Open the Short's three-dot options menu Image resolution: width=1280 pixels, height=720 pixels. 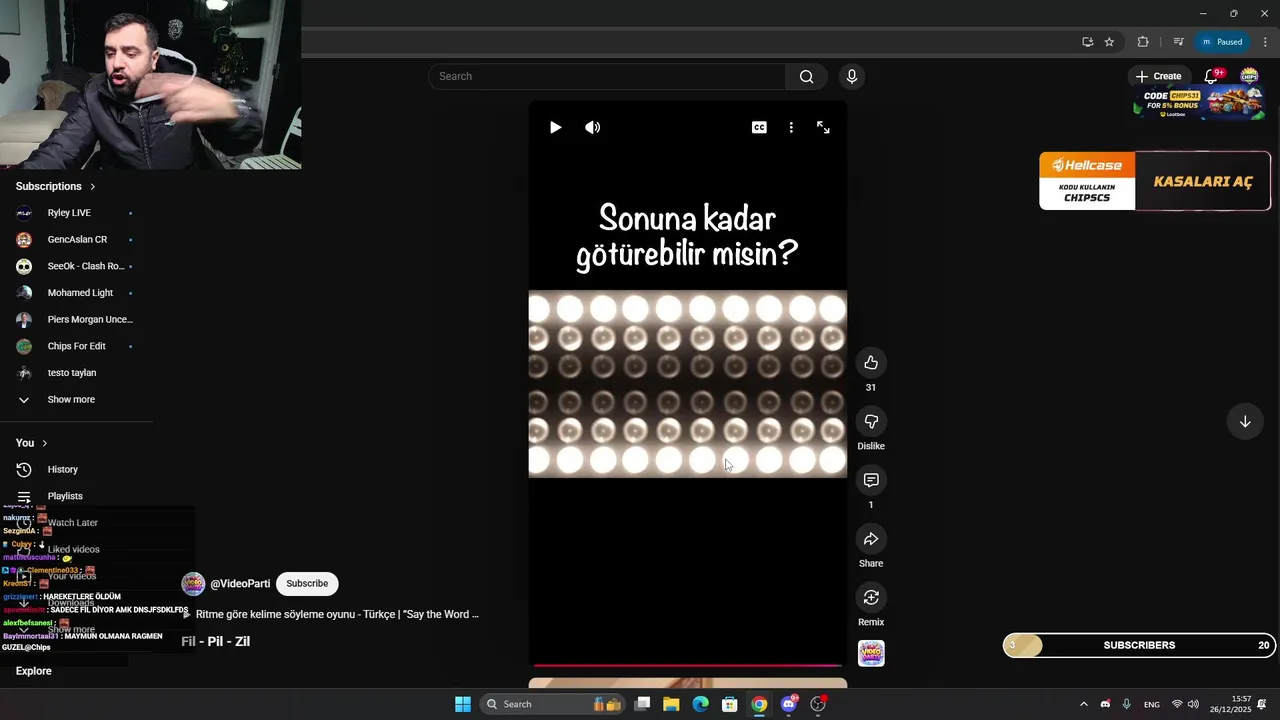pos(791,128)
